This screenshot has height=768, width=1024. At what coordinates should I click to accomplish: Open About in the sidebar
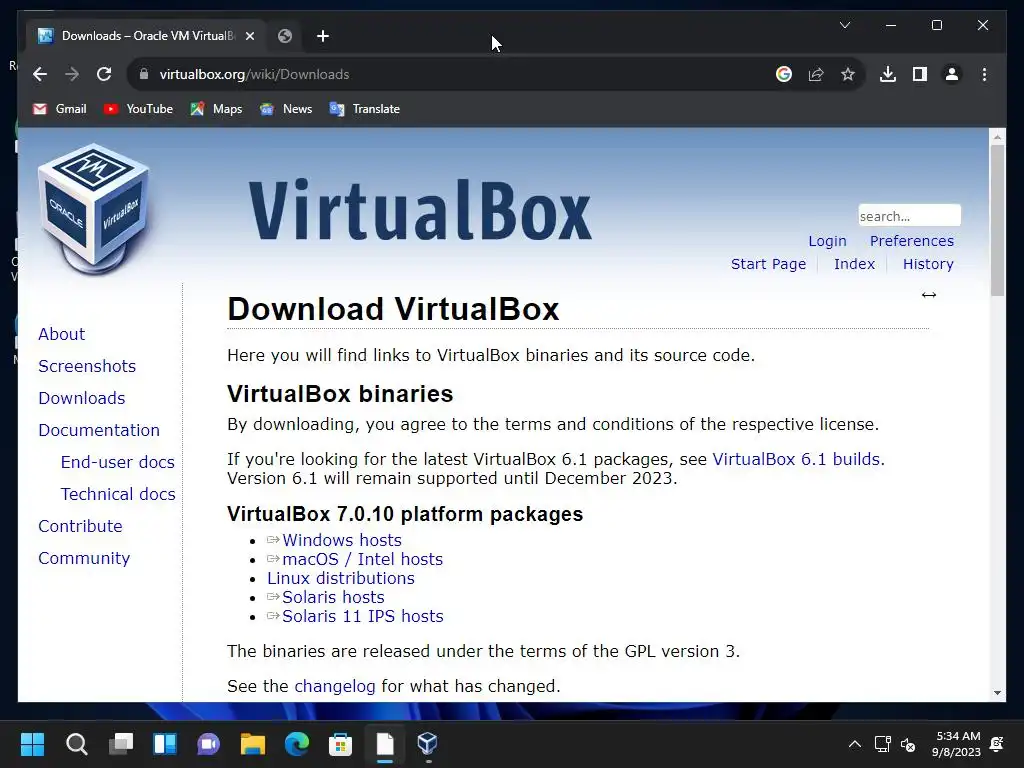click(x=61, y=334)
